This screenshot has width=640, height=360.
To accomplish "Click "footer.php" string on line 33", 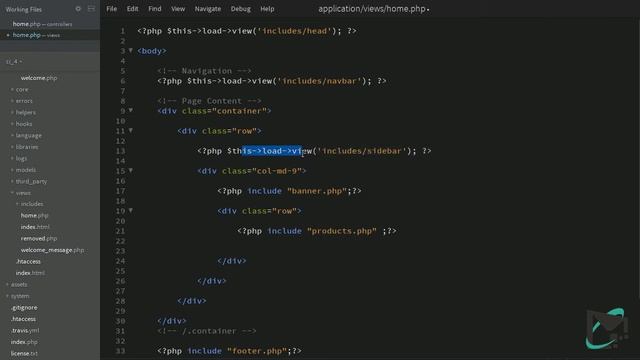I will 257,351.
